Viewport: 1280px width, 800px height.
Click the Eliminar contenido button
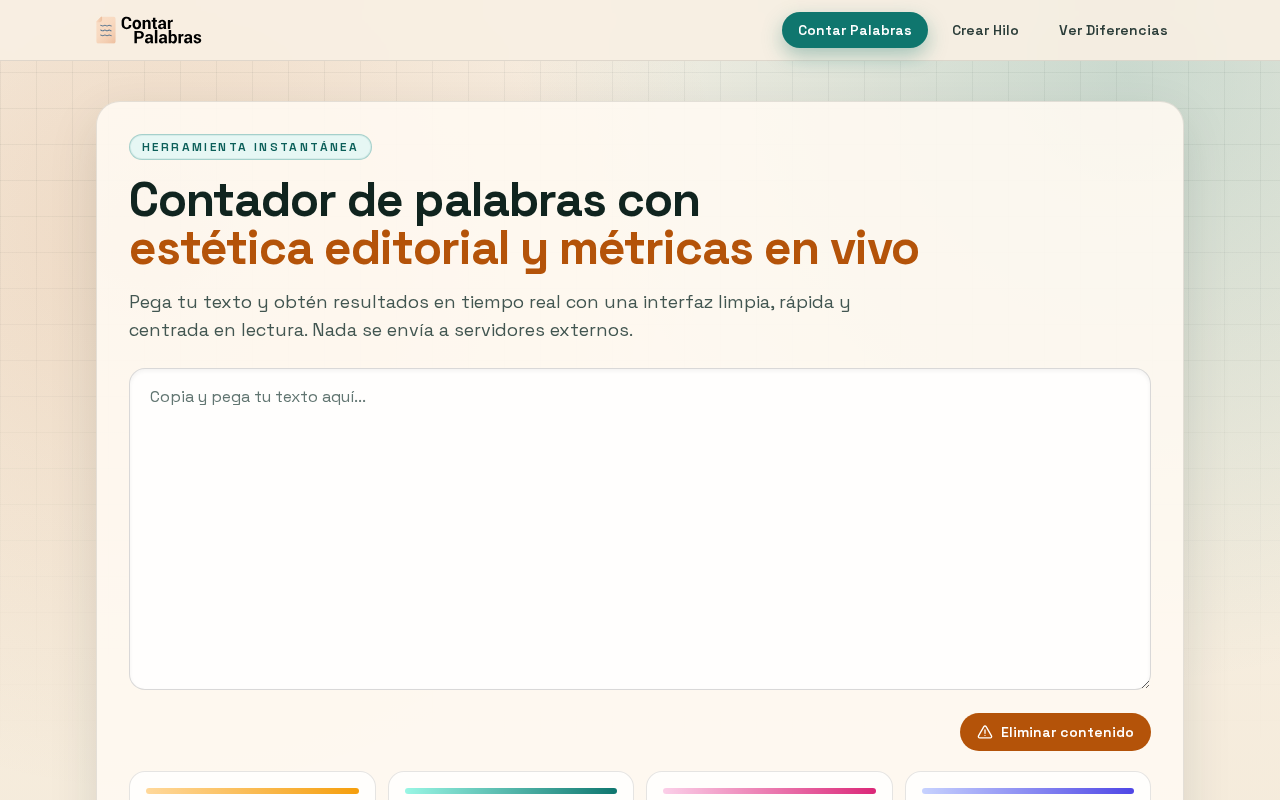coord(1055,732)
